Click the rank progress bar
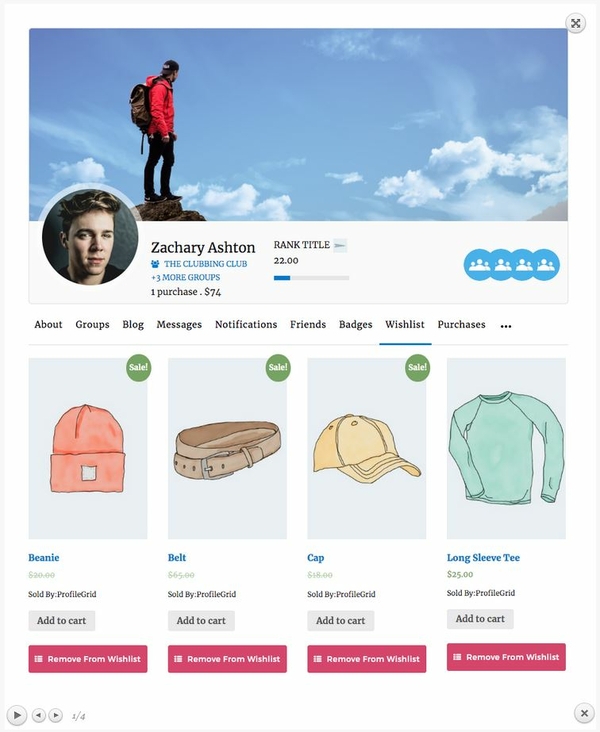The image size is (600, 732). (x=311, y=278)
